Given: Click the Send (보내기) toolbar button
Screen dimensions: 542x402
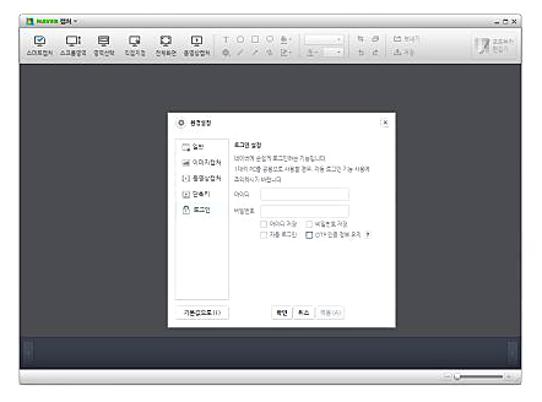Looking at the screenshot, I should (x=406, y=39).
